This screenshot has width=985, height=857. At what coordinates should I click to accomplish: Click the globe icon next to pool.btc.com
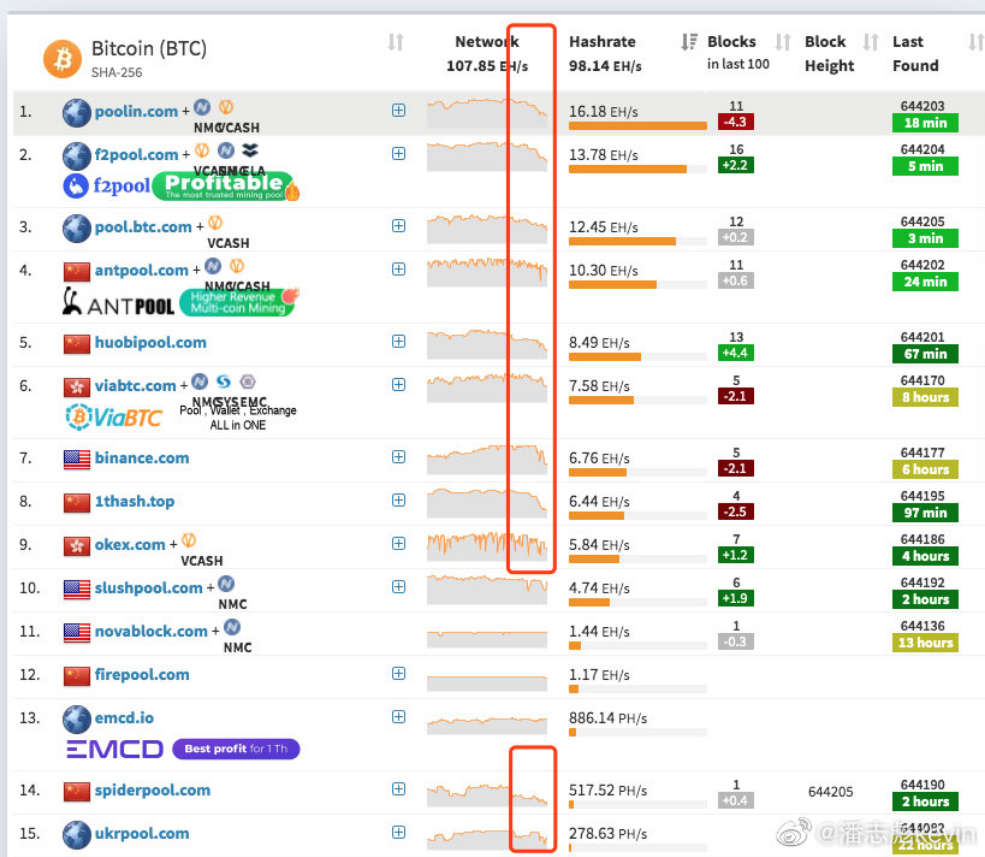(x=77, y=228)
